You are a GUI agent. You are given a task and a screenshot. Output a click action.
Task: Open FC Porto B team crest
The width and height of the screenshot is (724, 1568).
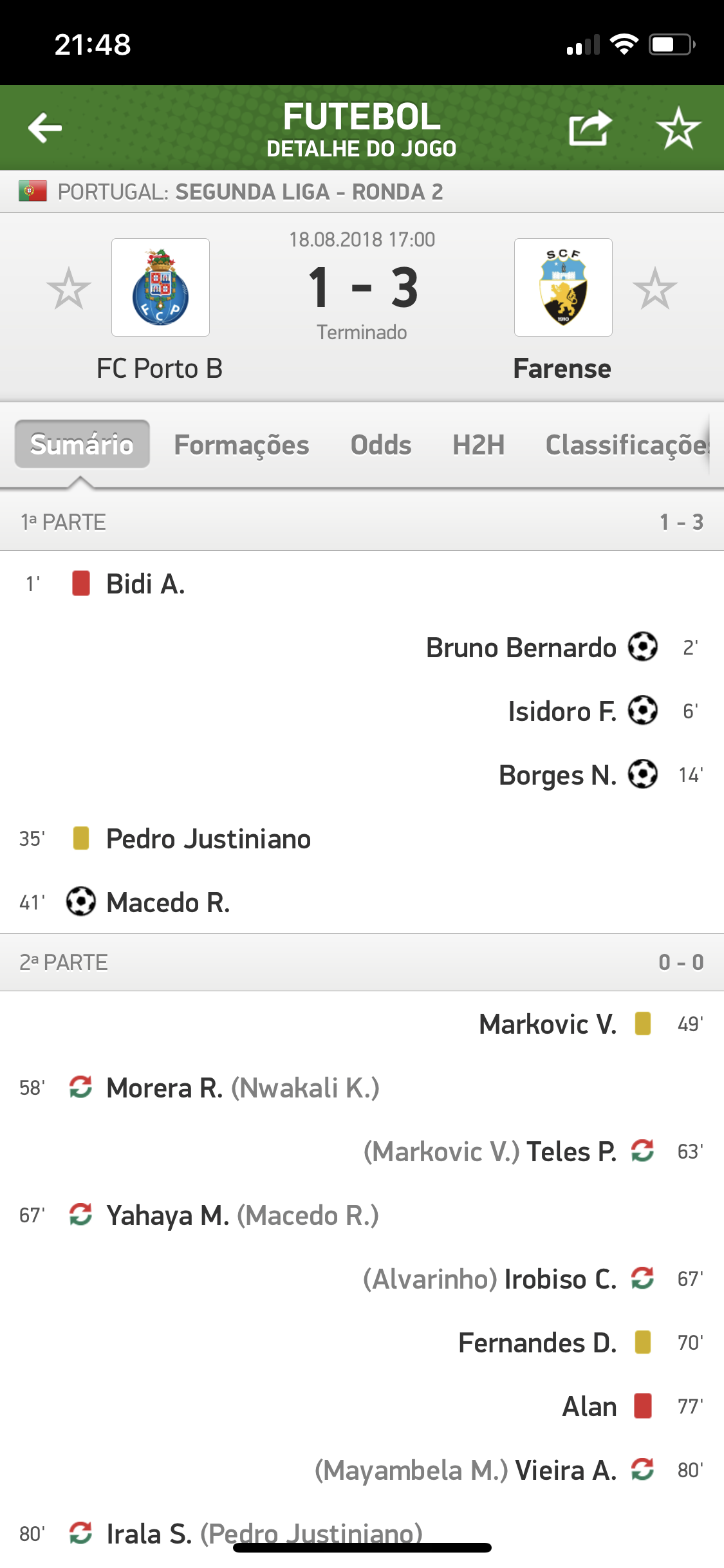[x=160, y=287]
